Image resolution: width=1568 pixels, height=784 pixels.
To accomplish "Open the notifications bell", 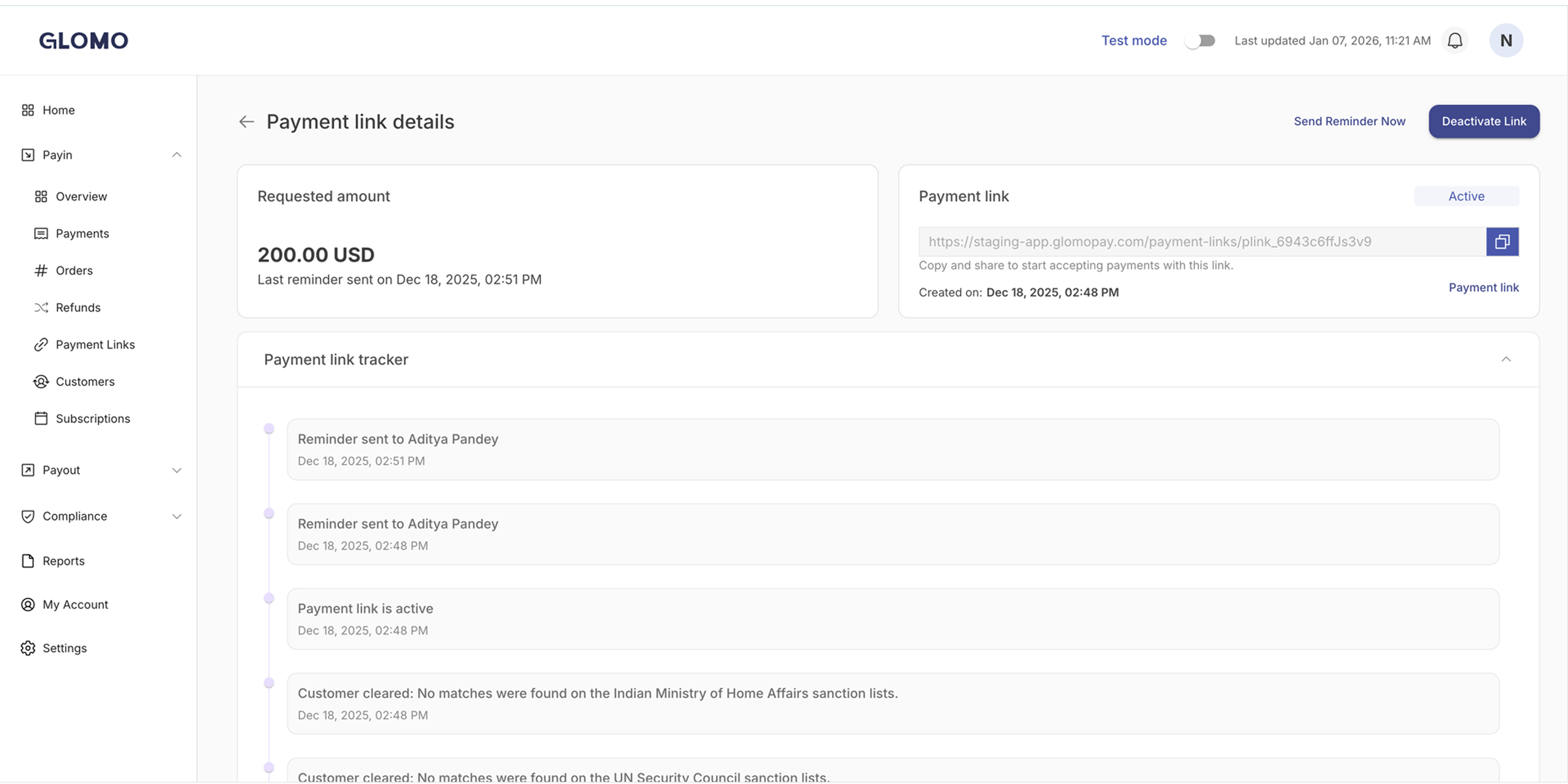I will point(1455,41).
